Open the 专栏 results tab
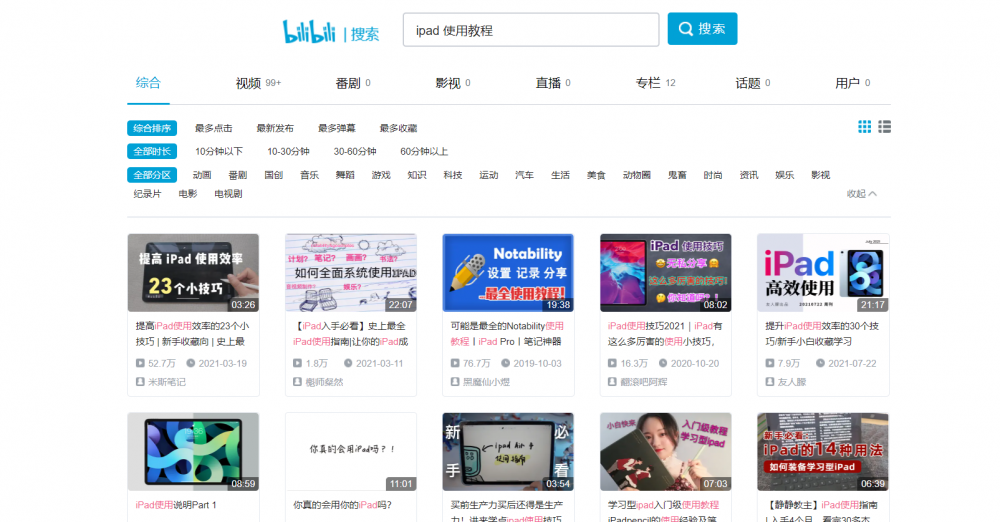The image size is (1000, 522). click(648, 83)
